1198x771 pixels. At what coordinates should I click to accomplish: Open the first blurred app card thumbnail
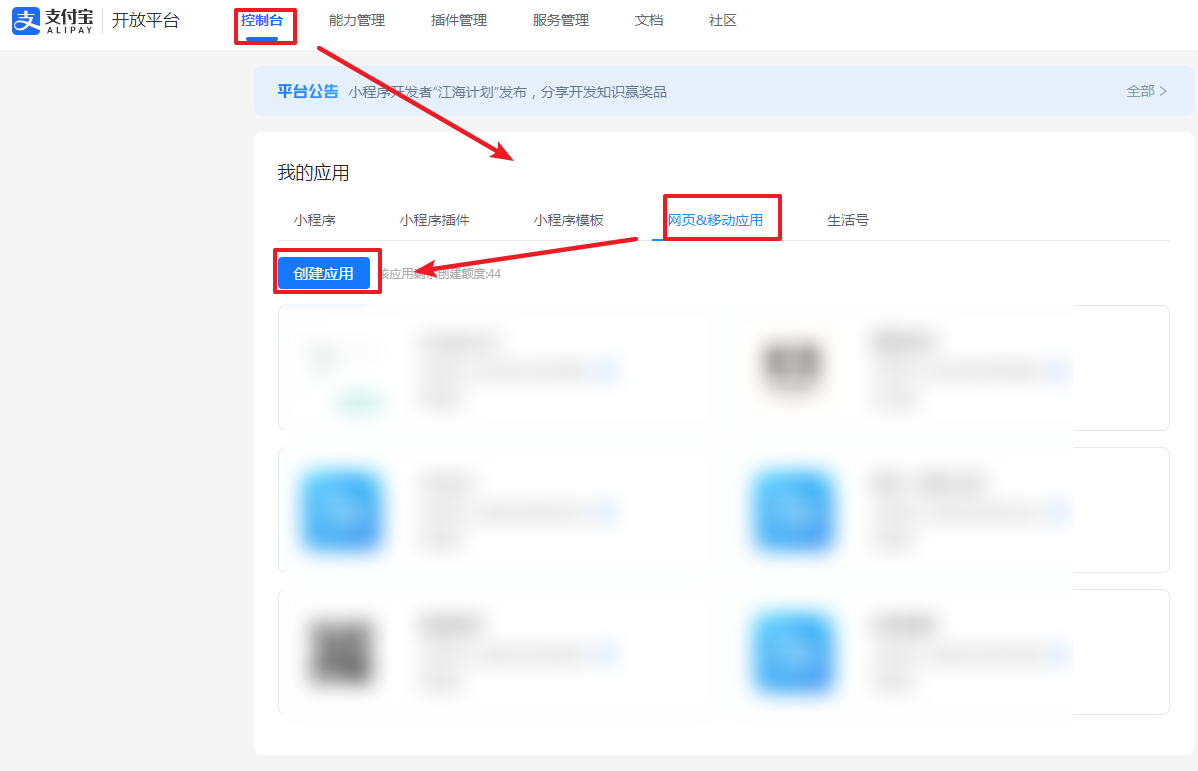tap(341, 368)
